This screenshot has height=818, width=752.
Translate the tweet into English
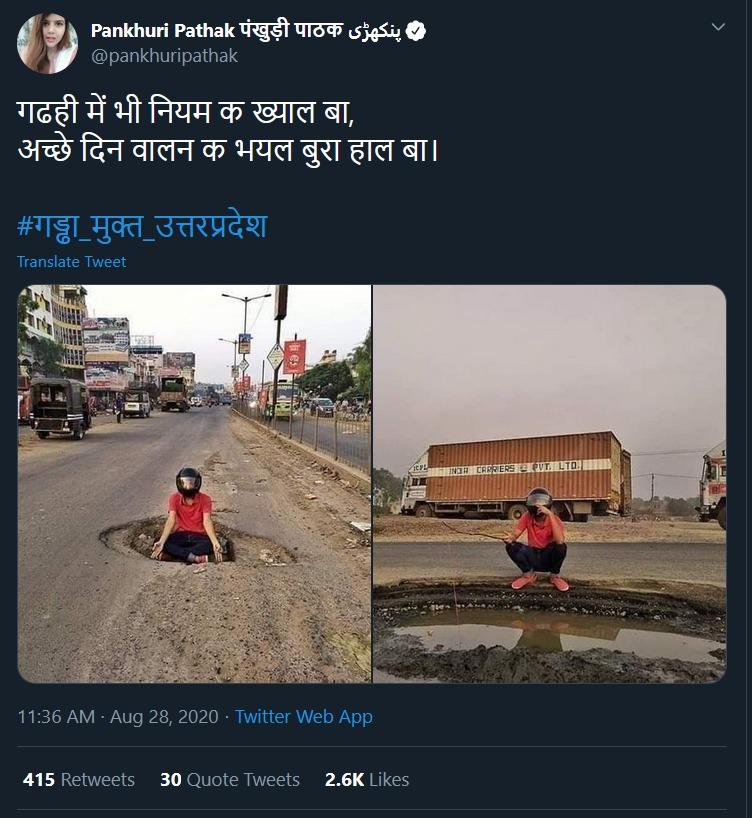tap(71, 261)
